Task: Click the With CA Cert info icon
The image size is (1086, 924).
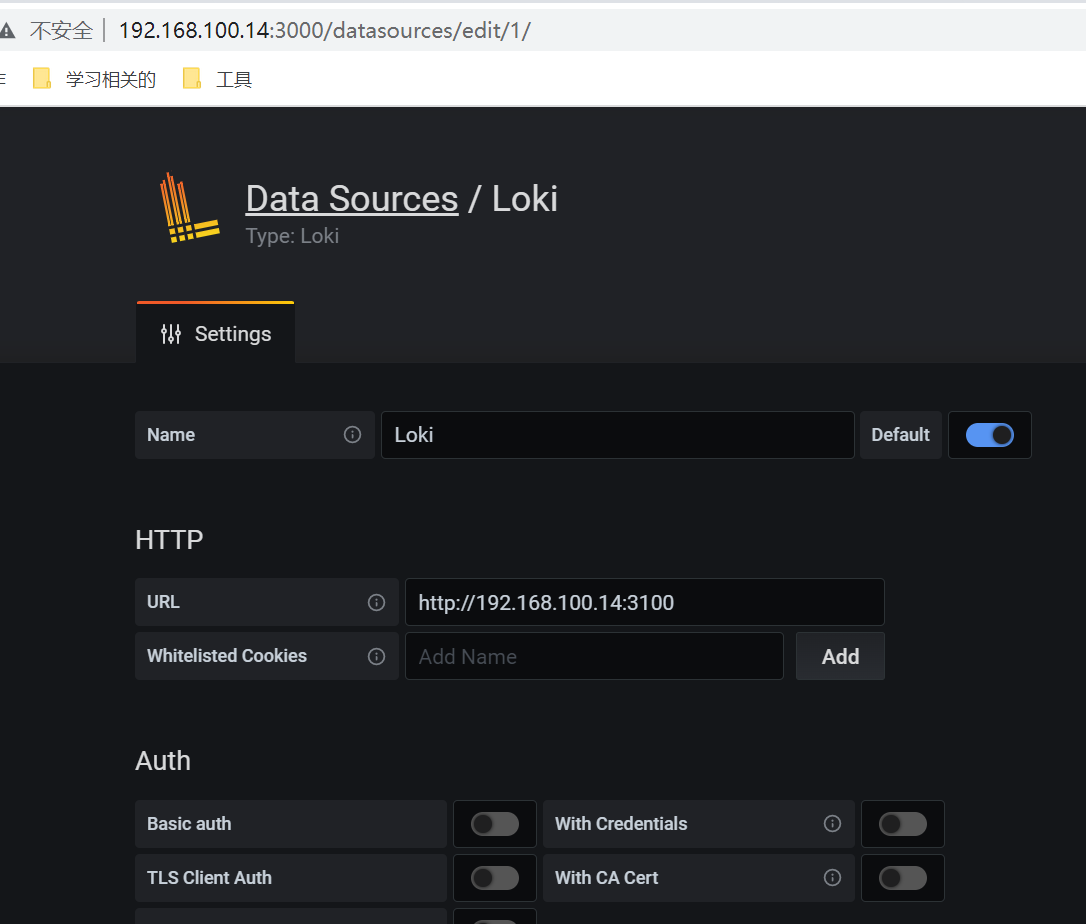Action: coord(833,878)
